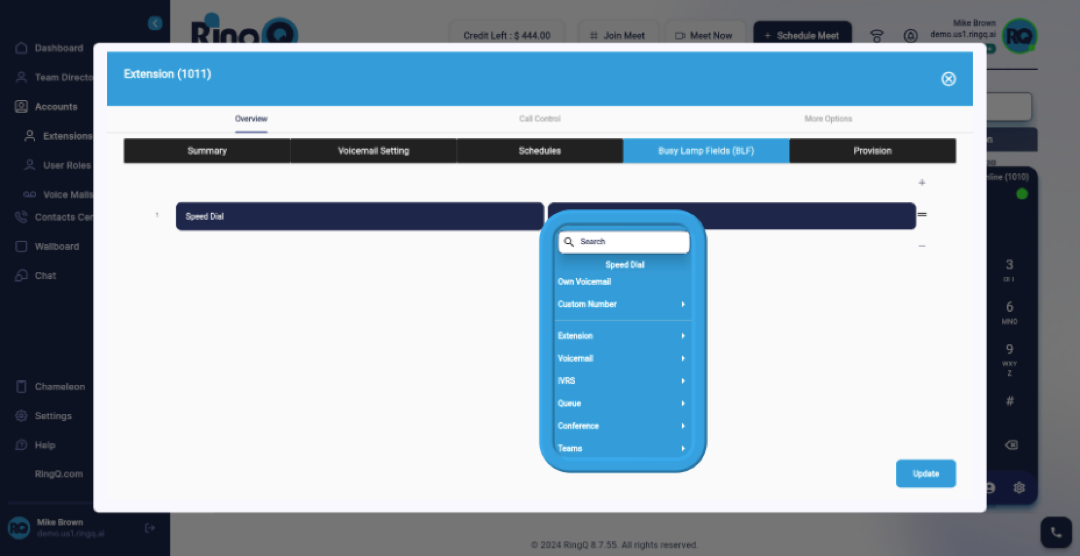Click the logout icon beside Mike Brown
This screenshot has width=1080, height=556.
pyautogui.click(x=150, y=528)
